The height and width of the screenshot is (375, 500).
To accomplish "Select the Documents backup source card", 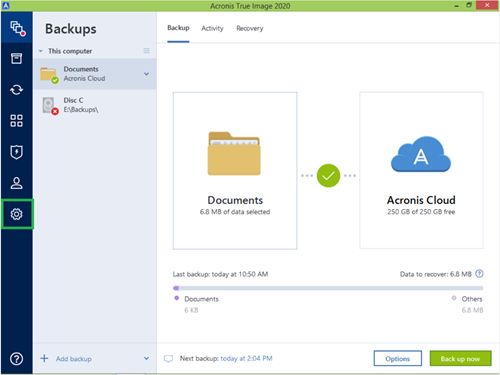I will pyautogui.click(x=235, y=171).
